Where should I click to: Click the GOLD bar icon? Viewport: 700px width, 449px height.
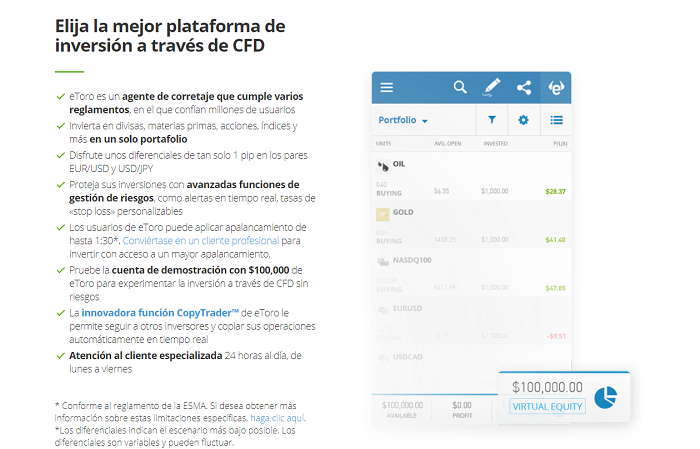click(383, 215)
